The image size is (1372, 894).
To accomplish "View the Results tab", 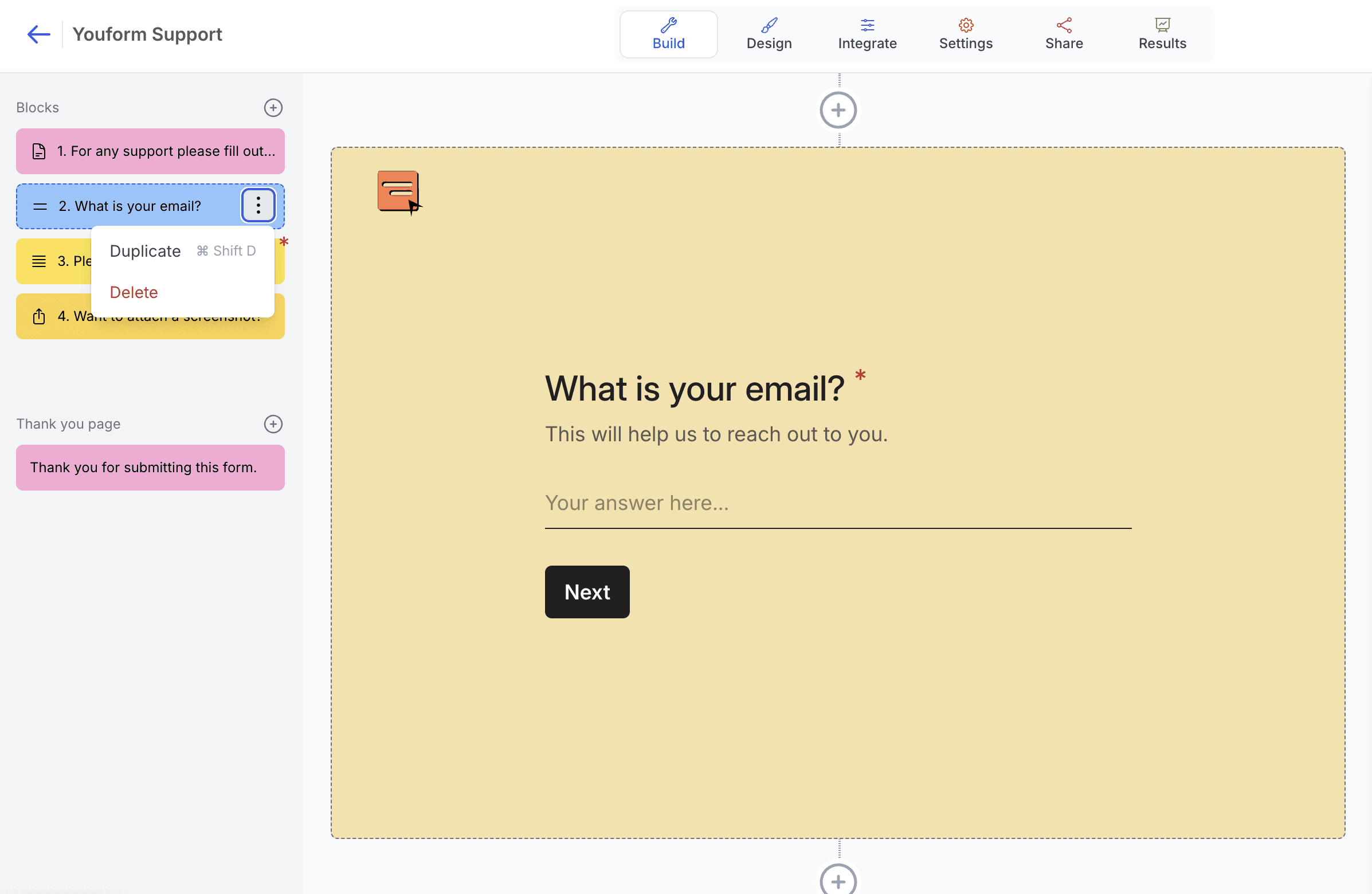I will 1162,34.
